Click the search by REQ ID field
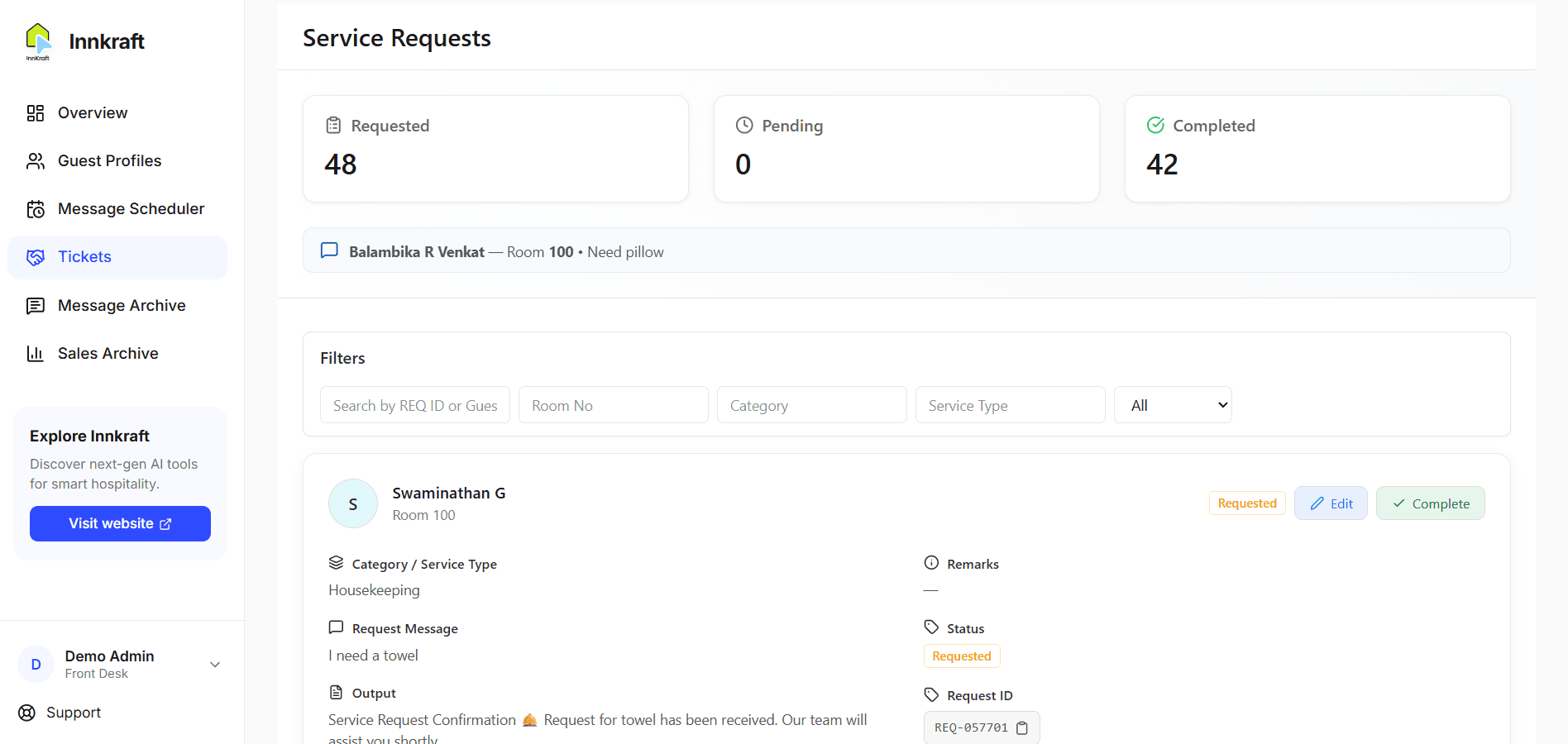This screenshot has width=1568, height=744. click(x=414, y=404)
